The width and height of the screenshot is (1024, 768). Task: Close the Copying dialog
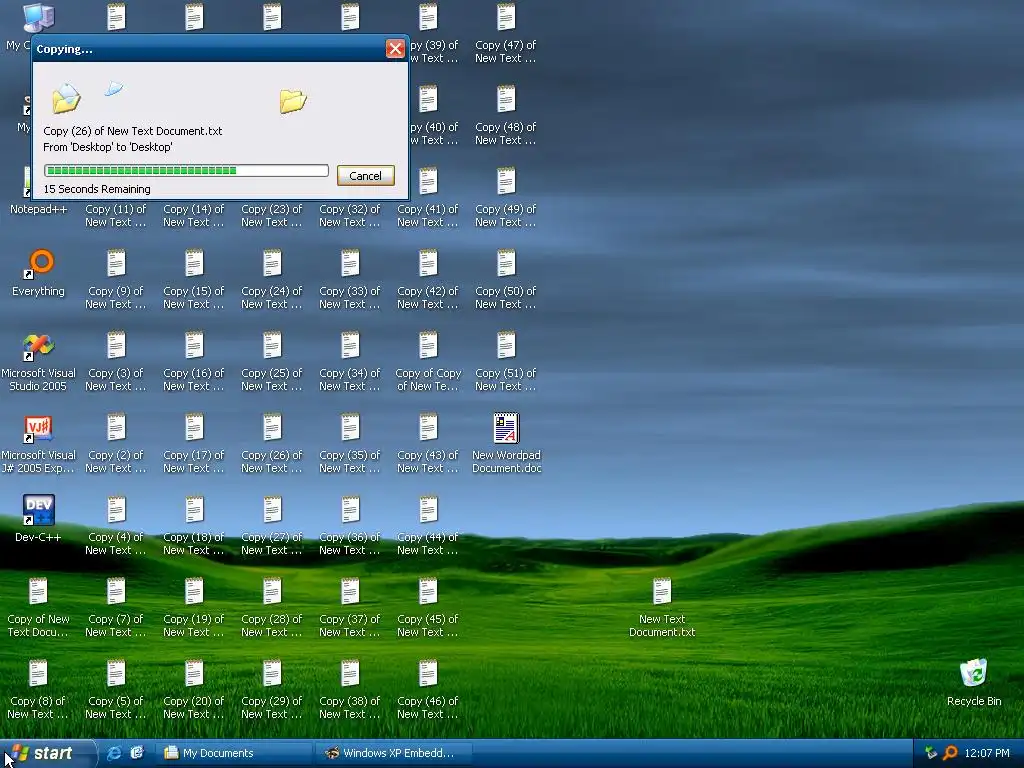(x=395, y=49)
